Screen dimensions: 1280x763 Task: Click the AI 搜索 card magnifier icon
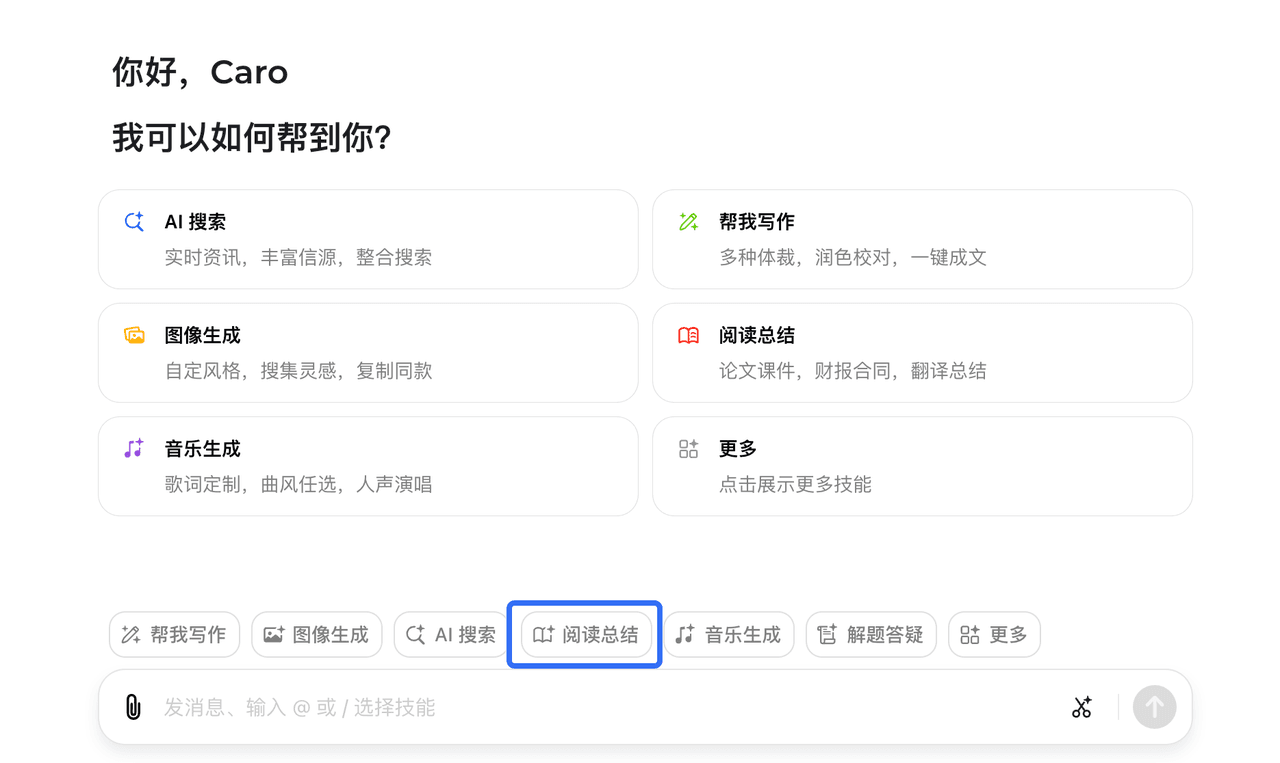pos(134,222)
